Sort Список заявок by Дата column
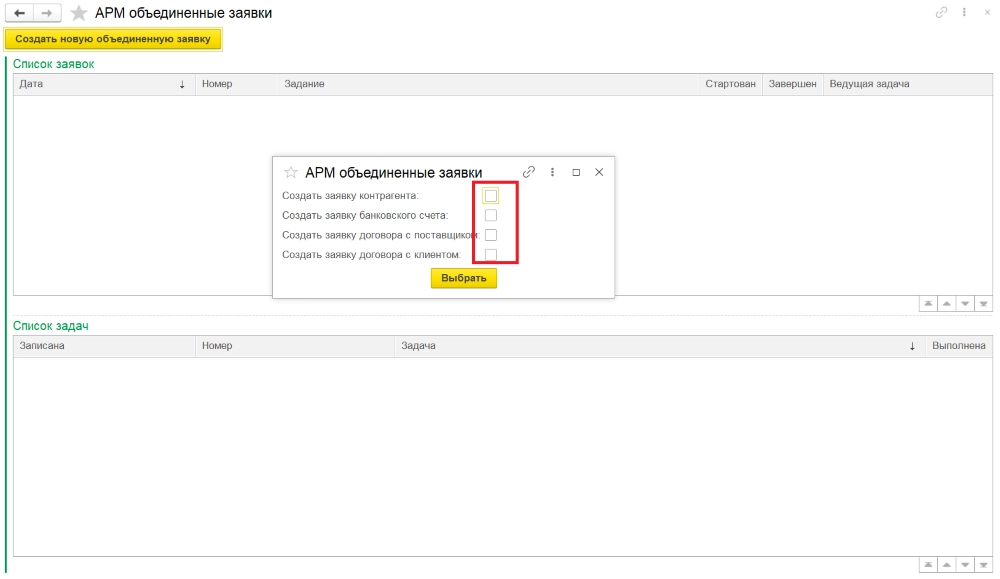The image size is (1000, 579). [104, 84]
